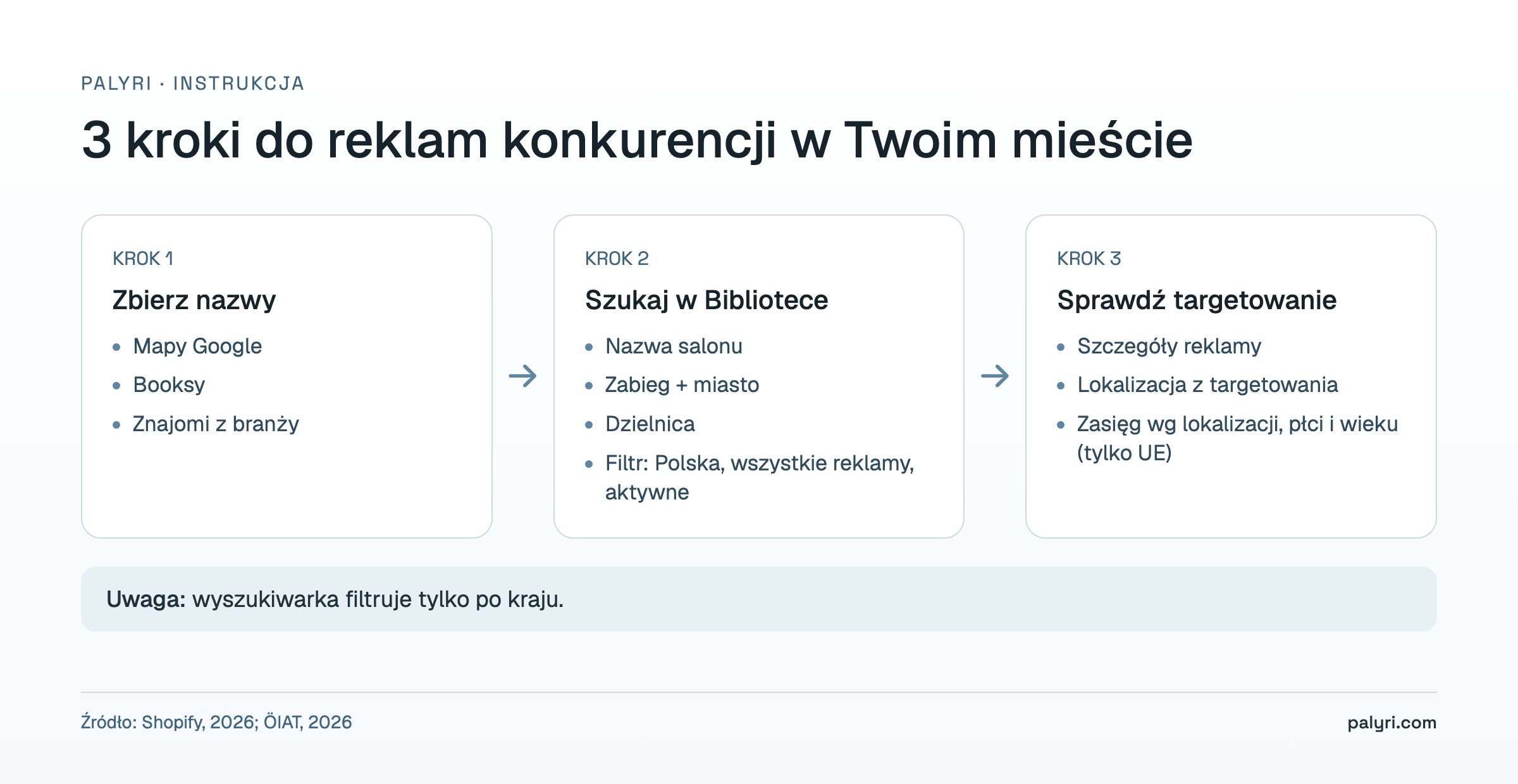Image resolution: width=1518 pixels, height=784 pixels.
Task: Click the arrow between Krok 2 and Krok 3
Action: point(995,376)
